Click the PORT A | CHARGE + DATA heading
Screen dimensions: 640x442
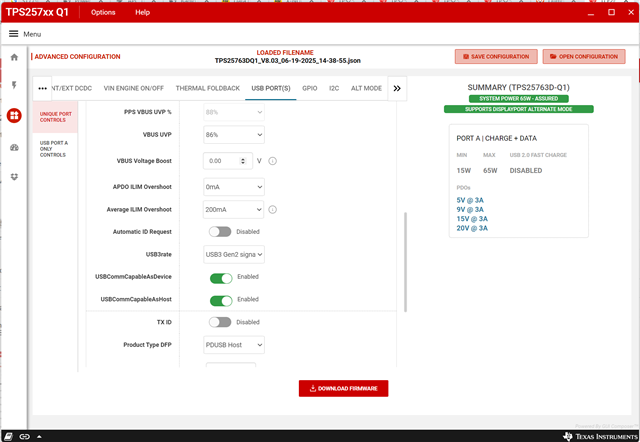click(496, 138)
